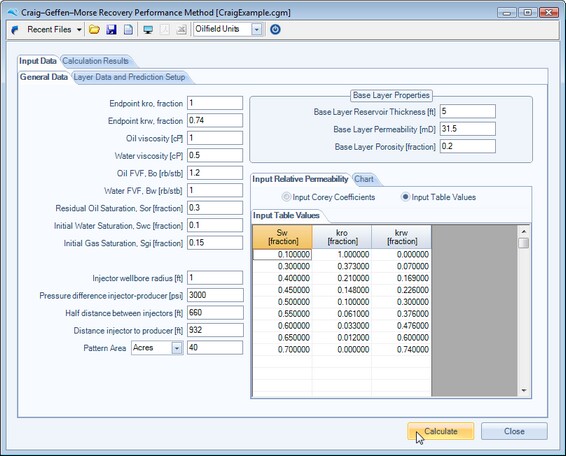Expand the Oilfield Units combo box
566x456 pixels.
257,30
